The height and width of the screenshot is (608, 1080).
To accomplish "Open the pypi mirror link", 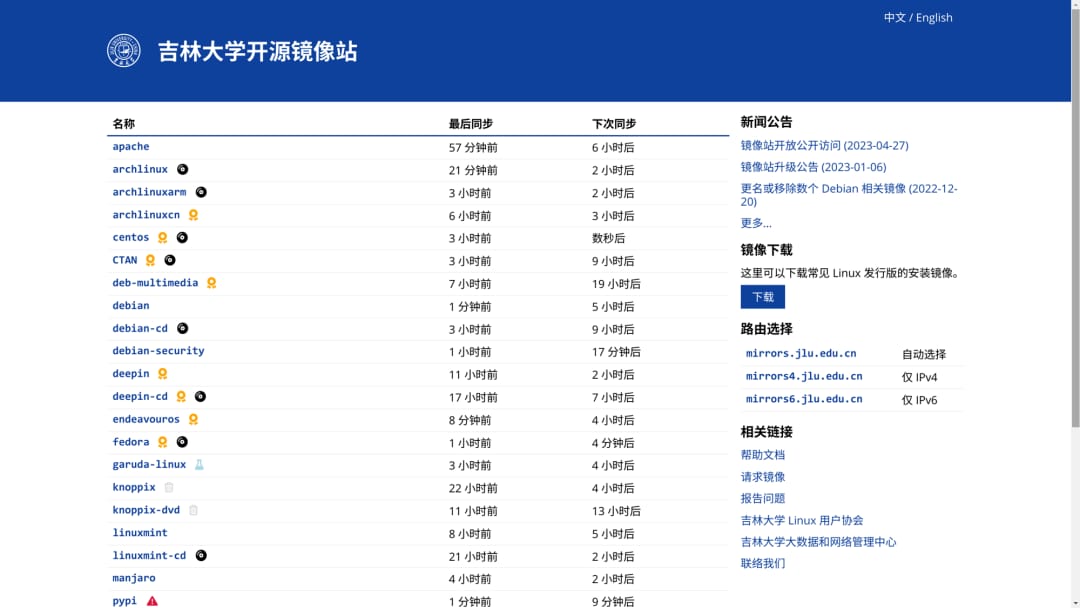I will [125, 601].
